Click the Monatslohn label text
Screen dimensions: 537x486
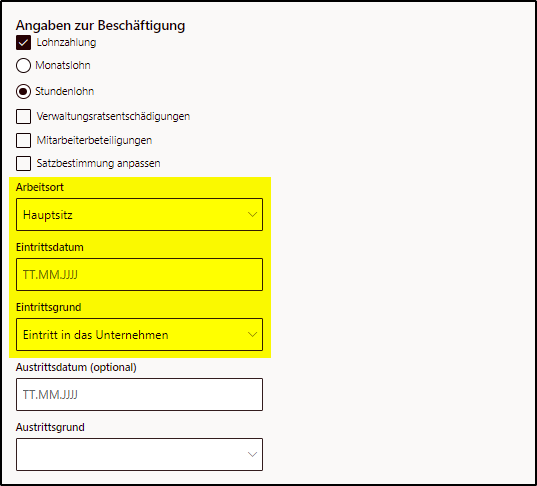(63, 65)
